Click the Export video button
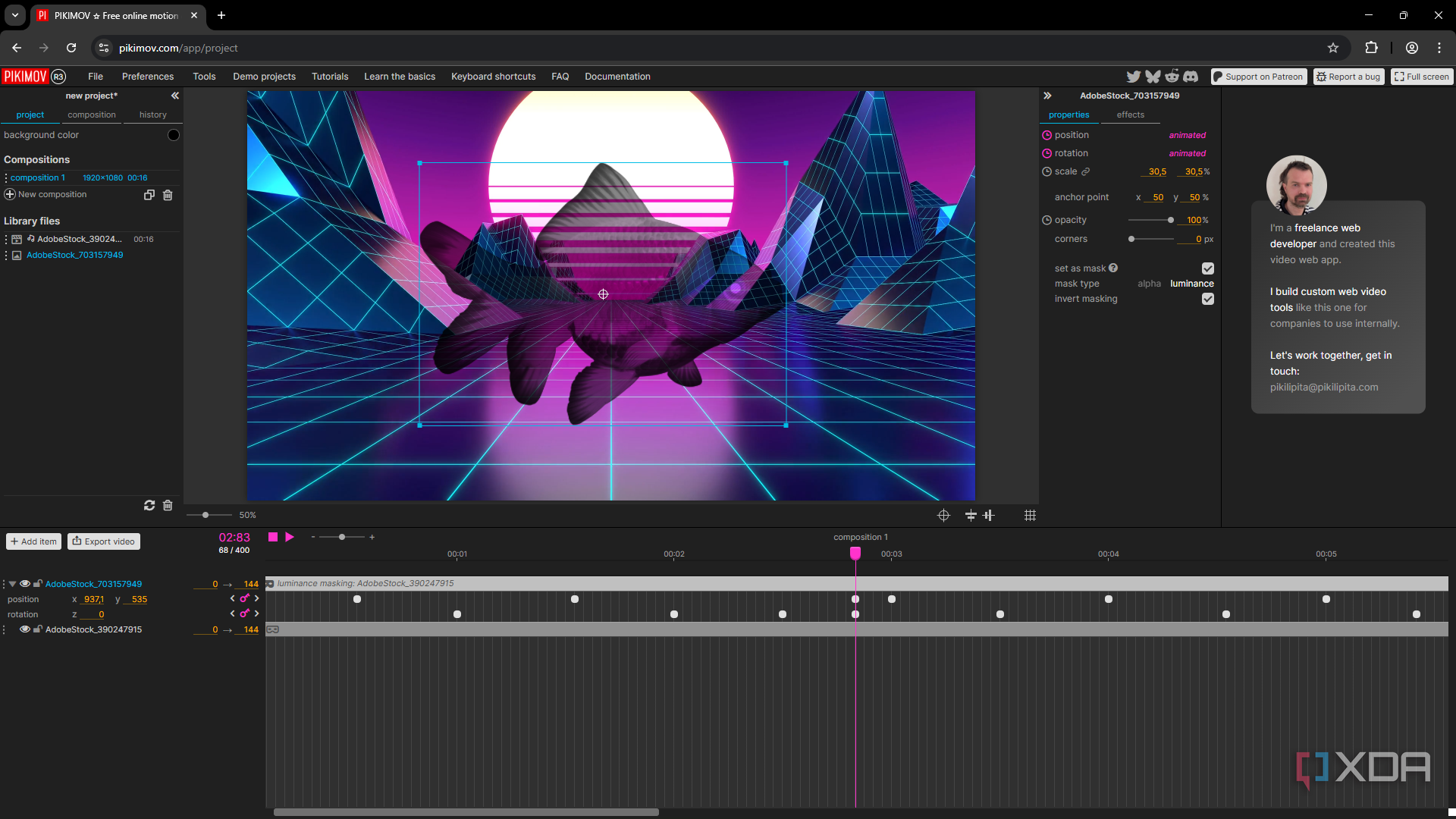Screen dimensions: 1456x819 tap(104, 541)
